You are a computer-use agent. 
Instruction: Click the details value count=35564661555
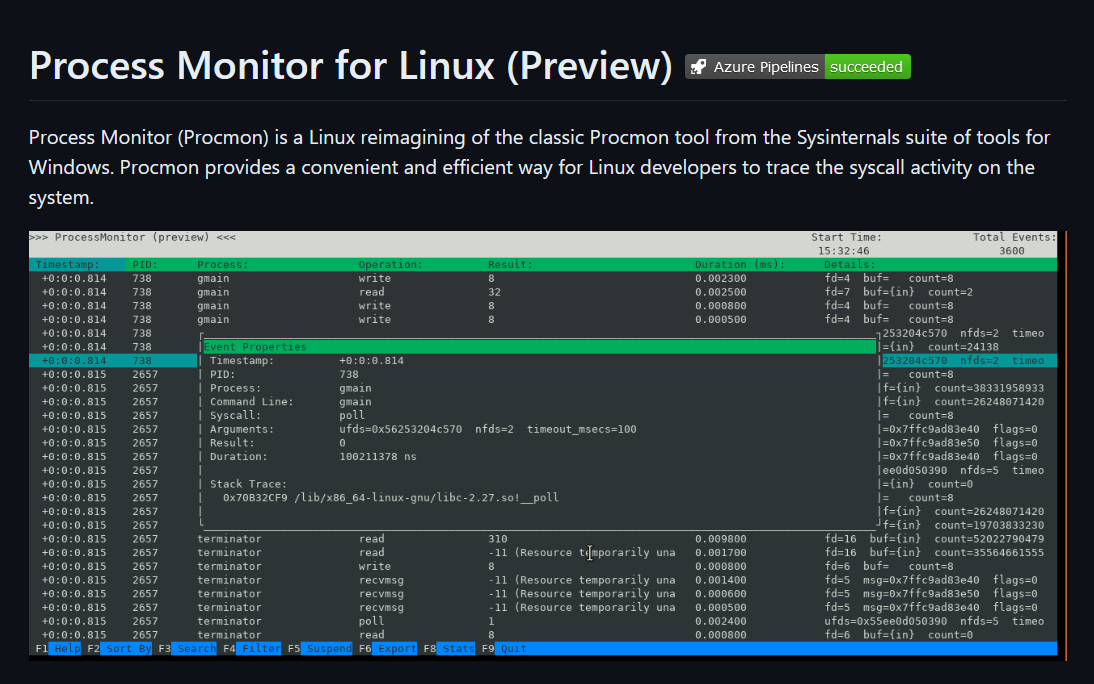[x=989, y=553]
